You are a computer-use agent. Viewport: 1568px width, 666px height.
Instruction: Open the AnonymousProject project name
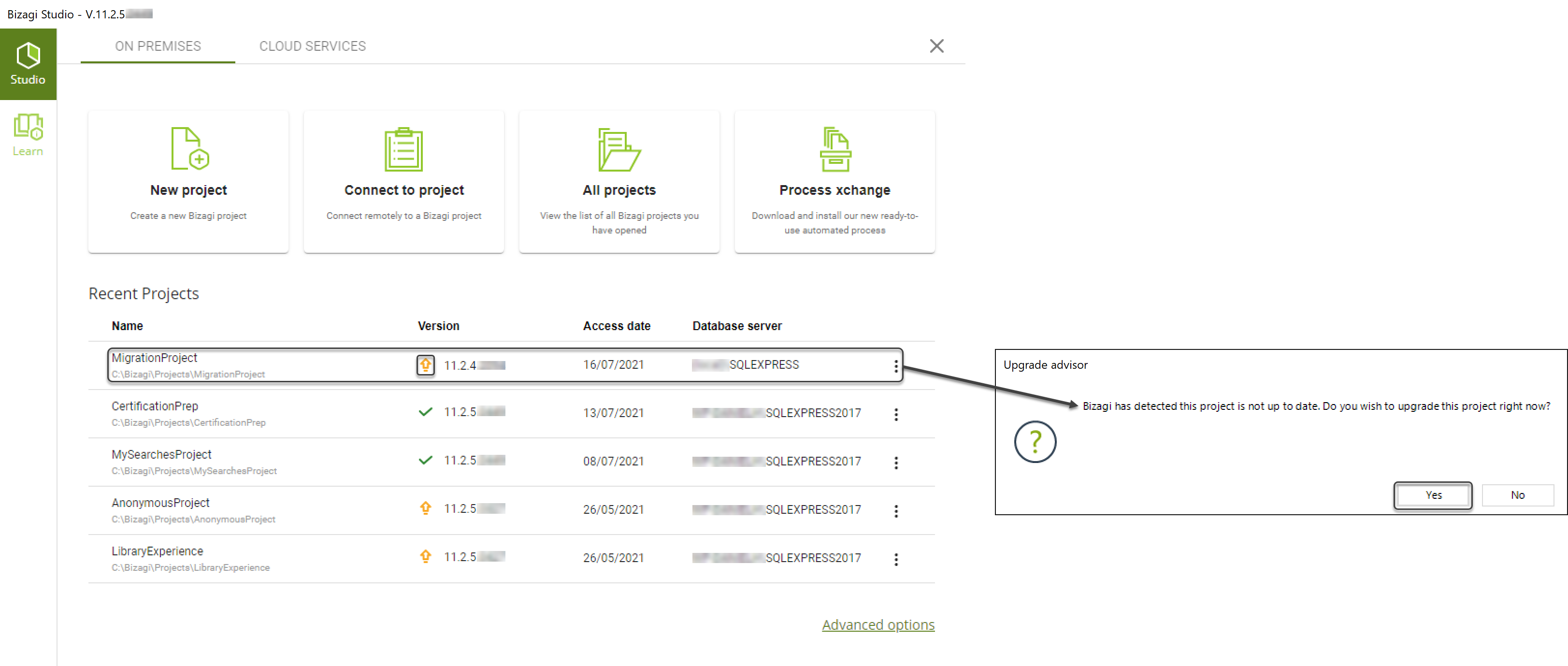[160, 503]
